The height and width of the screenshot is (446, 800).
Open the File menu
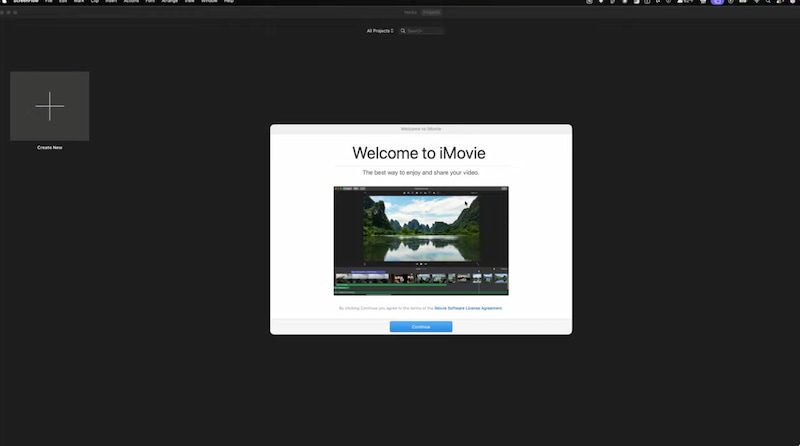(48, 2)
